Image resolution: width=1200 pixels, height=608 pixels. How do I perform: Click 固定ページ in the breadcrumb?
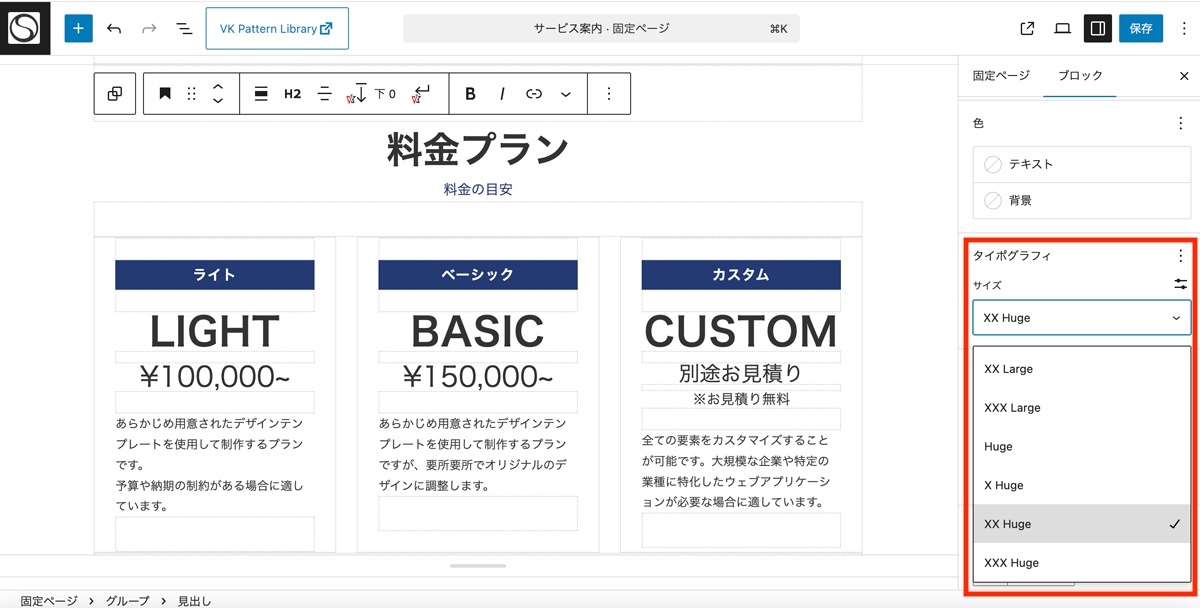49,601
